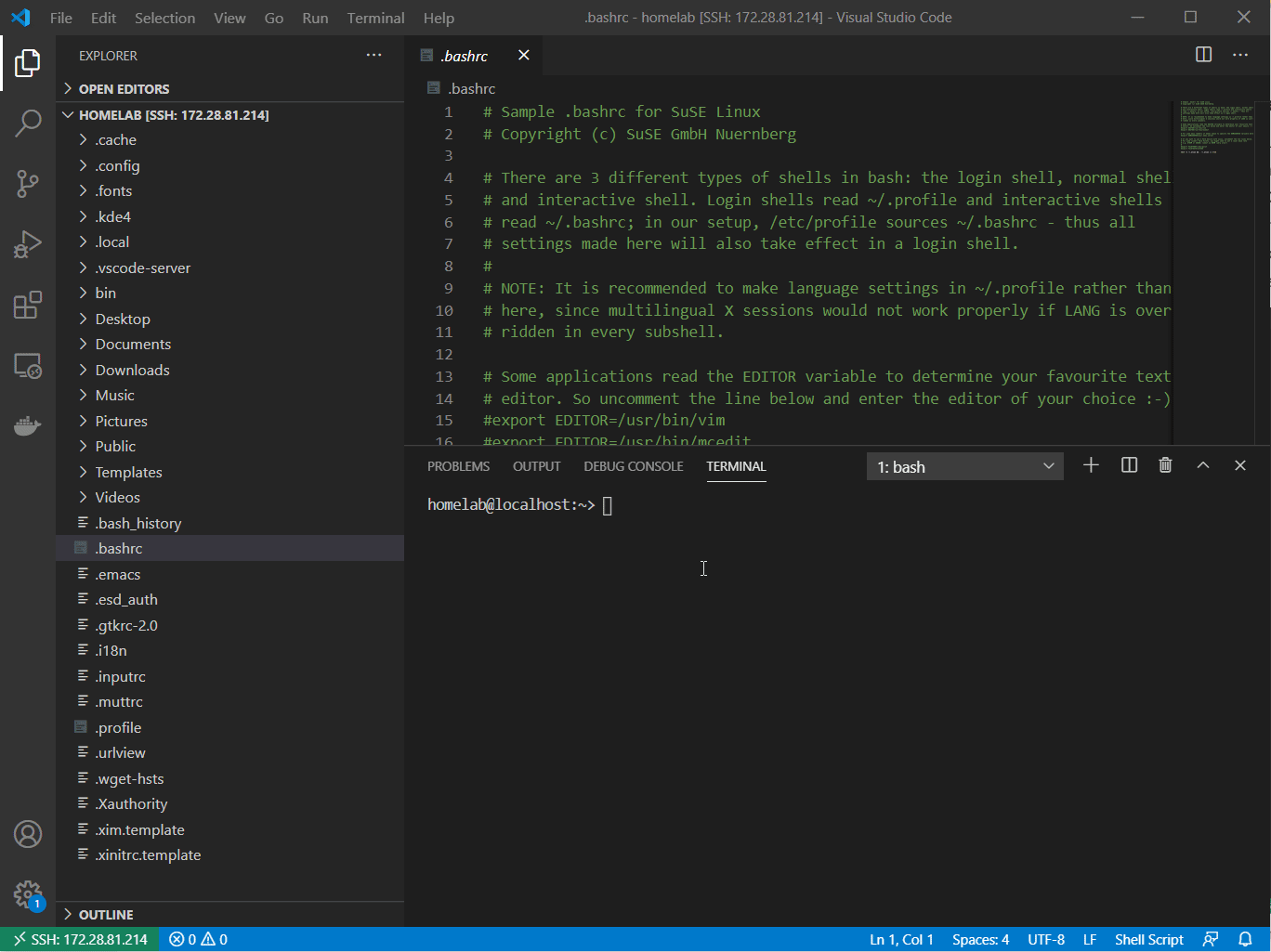1271x952 pixels.
Task: Click Explorer views and more actions ellipsis
Action: pyautogui.click(x=373, y=56)
